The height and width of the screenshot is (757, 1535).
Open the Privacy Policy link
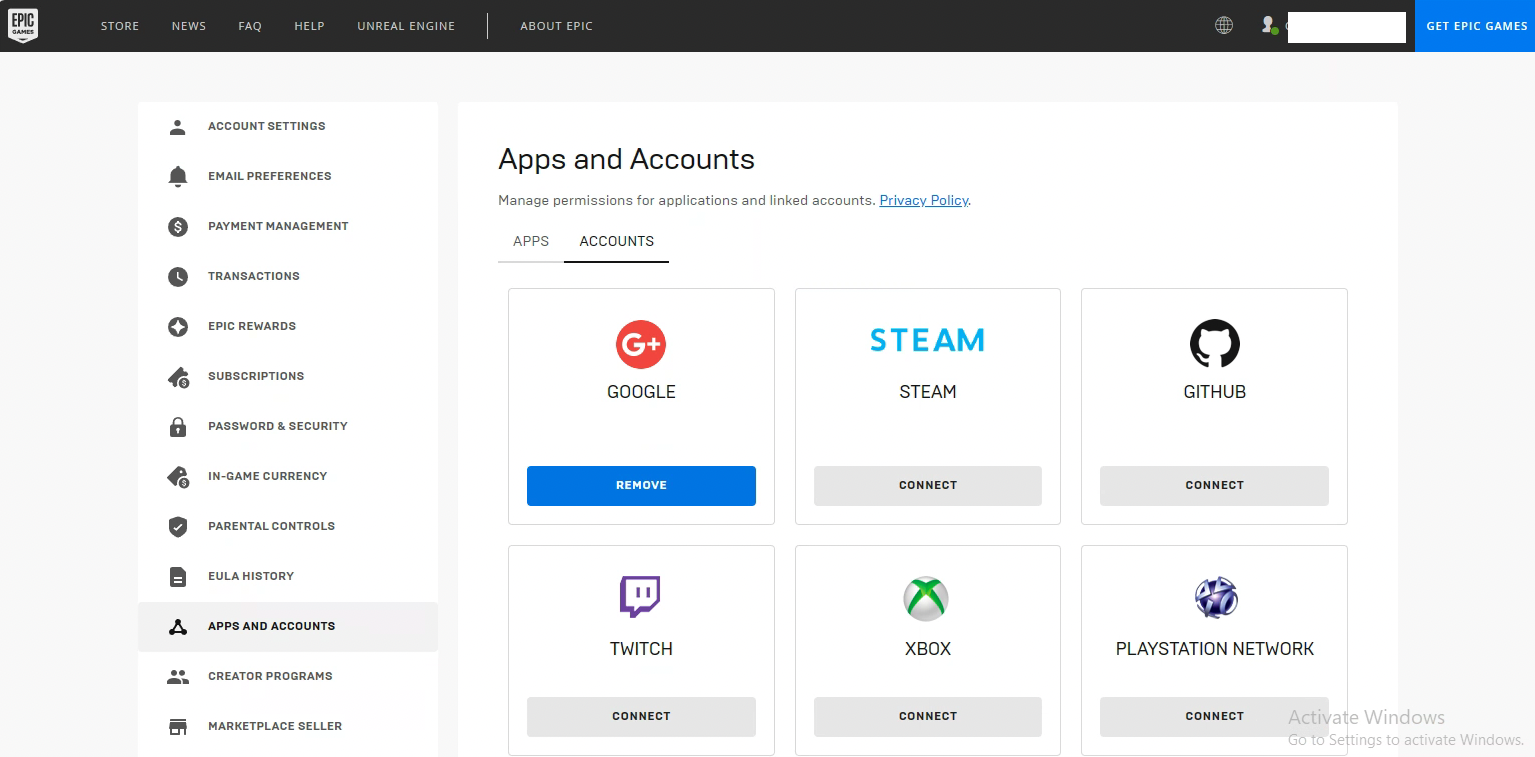click(924, 200)
